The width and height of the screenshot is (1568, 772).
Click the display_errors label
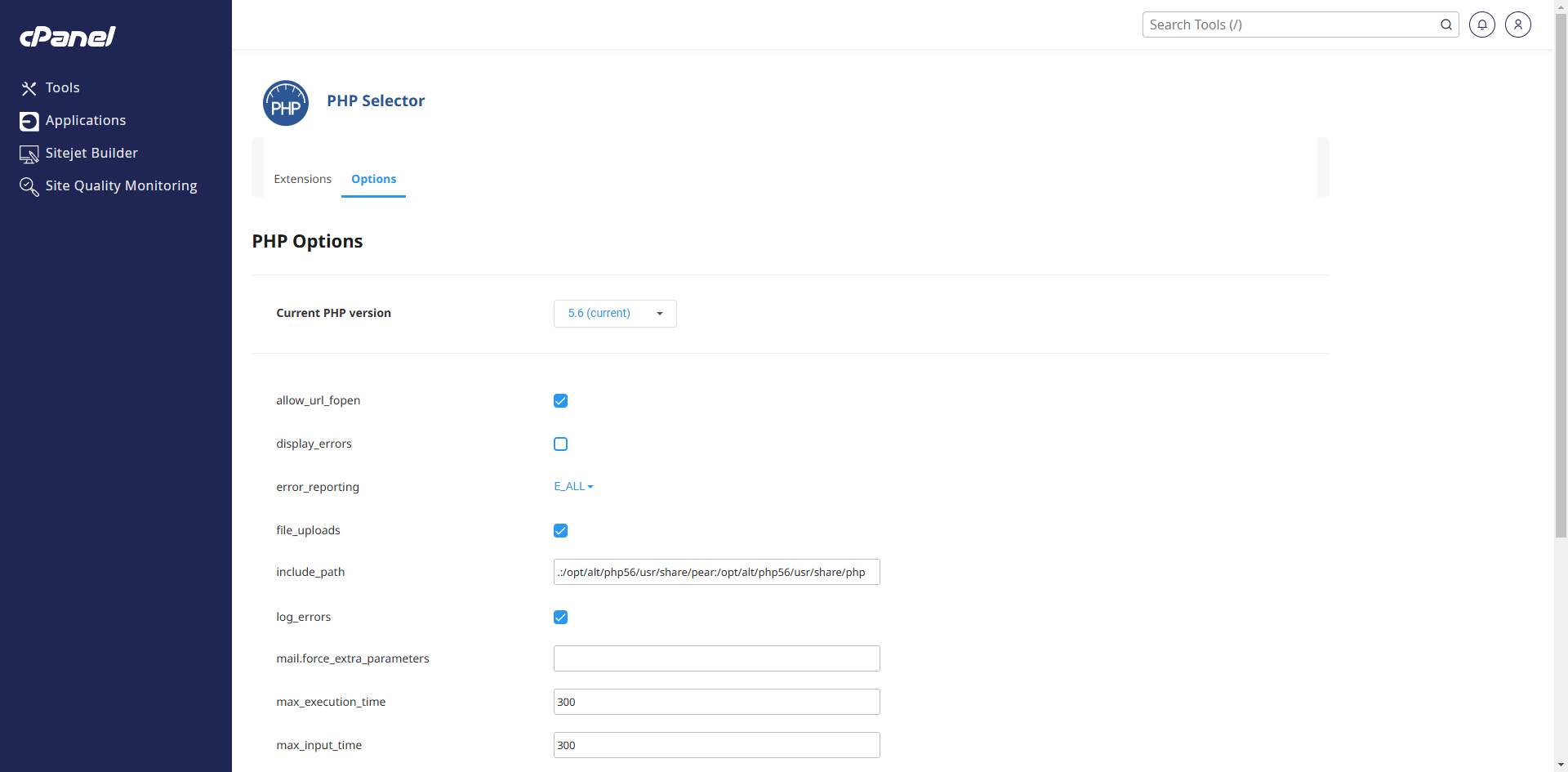coord(314,444)
